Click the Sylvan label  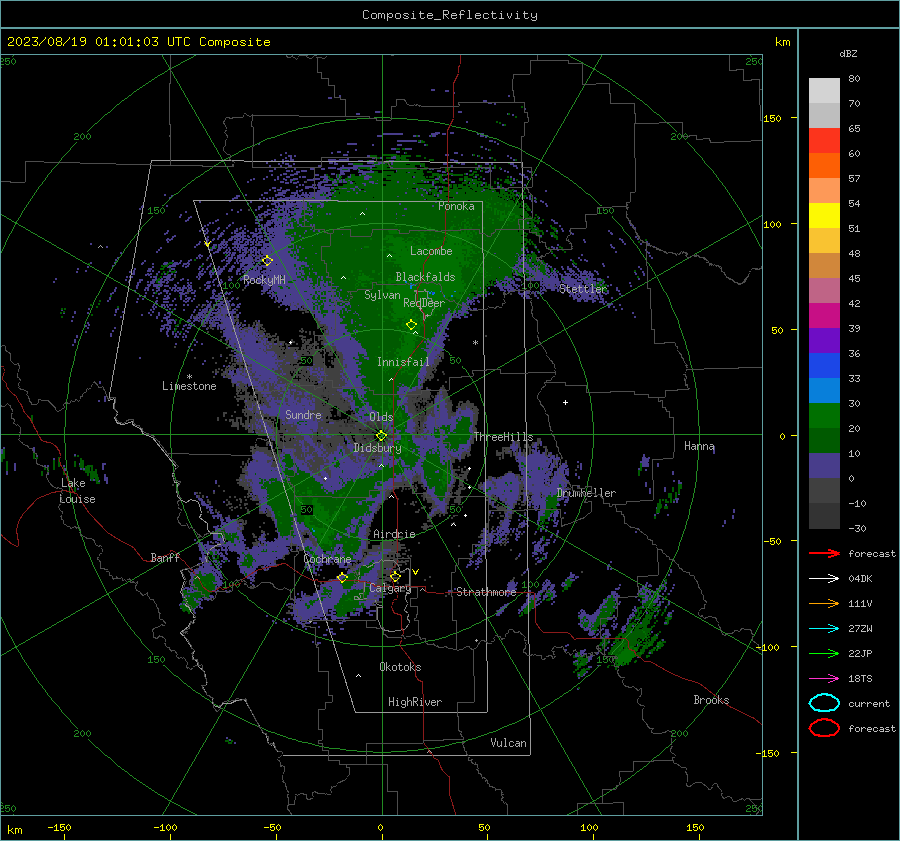[382, 295]
